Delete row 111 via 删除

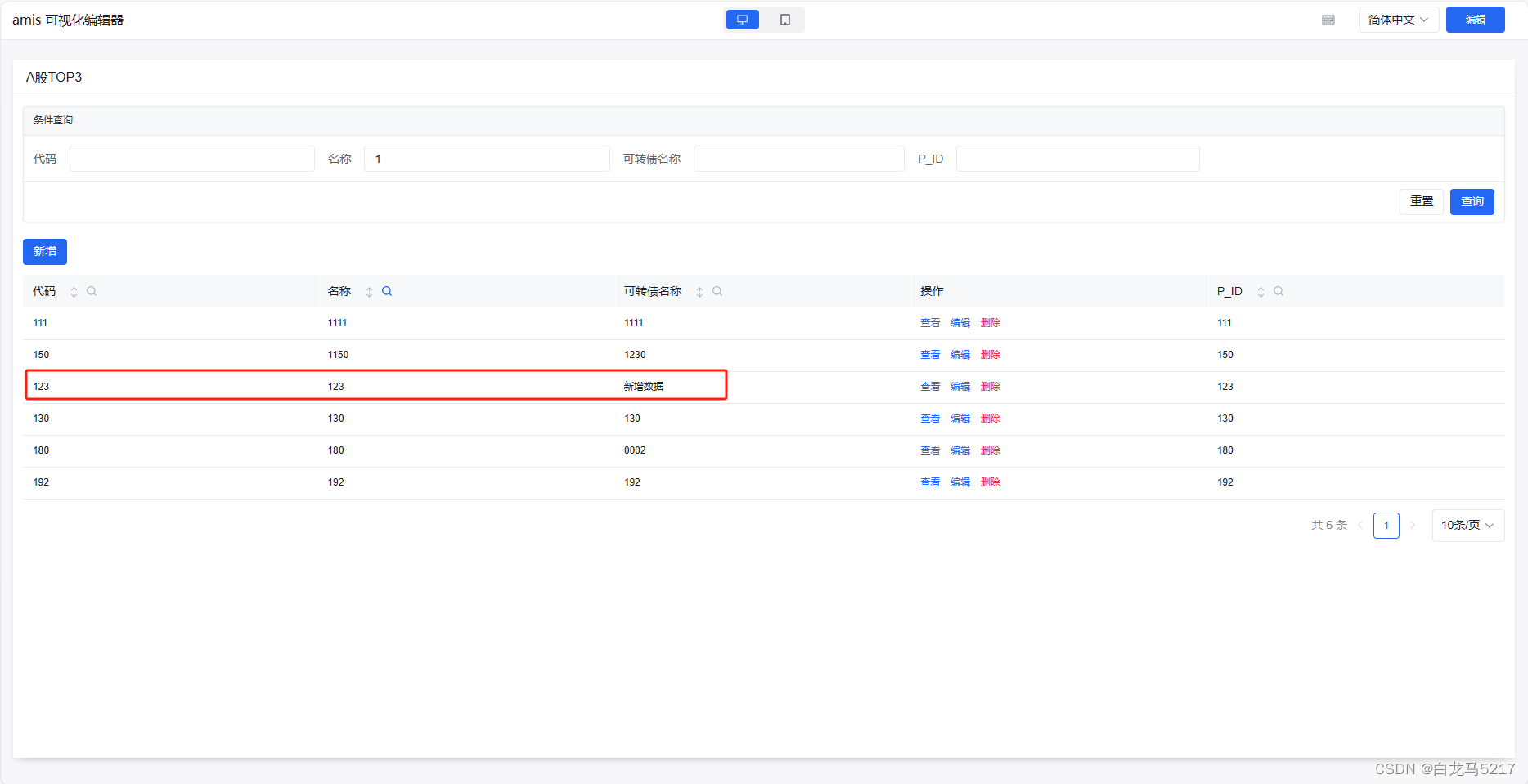pos(991,323)
